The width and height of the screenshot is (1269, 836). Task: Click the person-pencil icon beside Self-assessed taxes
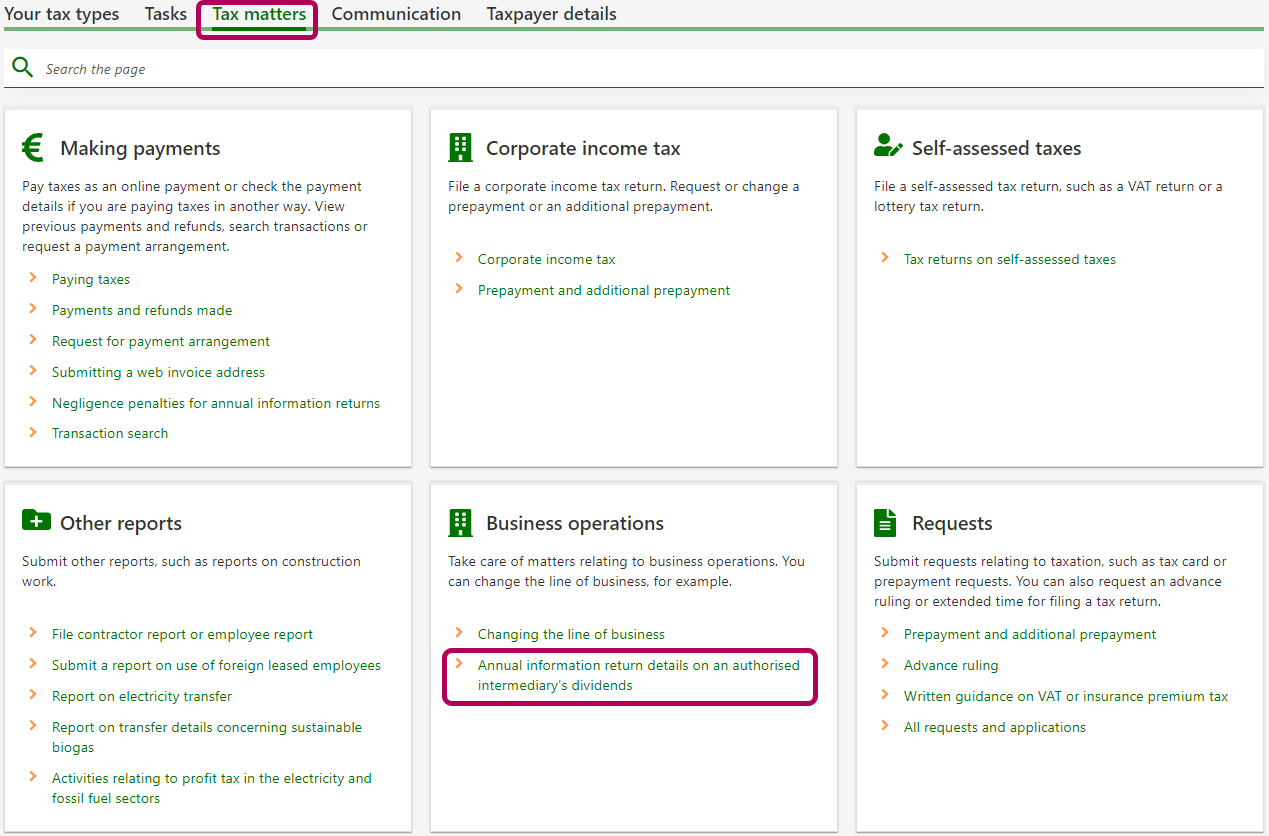[x=887, y=147]
